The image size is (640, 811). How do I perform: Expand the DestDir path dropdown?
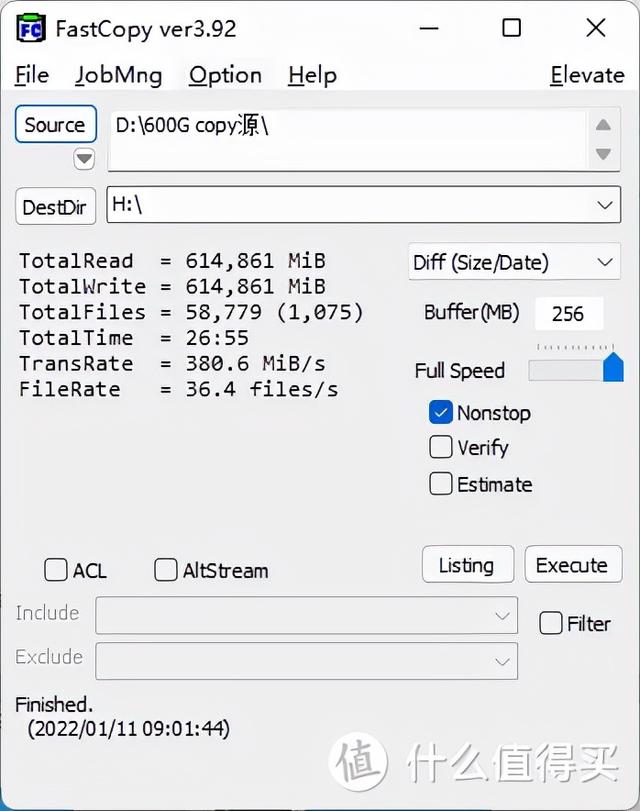604,205
